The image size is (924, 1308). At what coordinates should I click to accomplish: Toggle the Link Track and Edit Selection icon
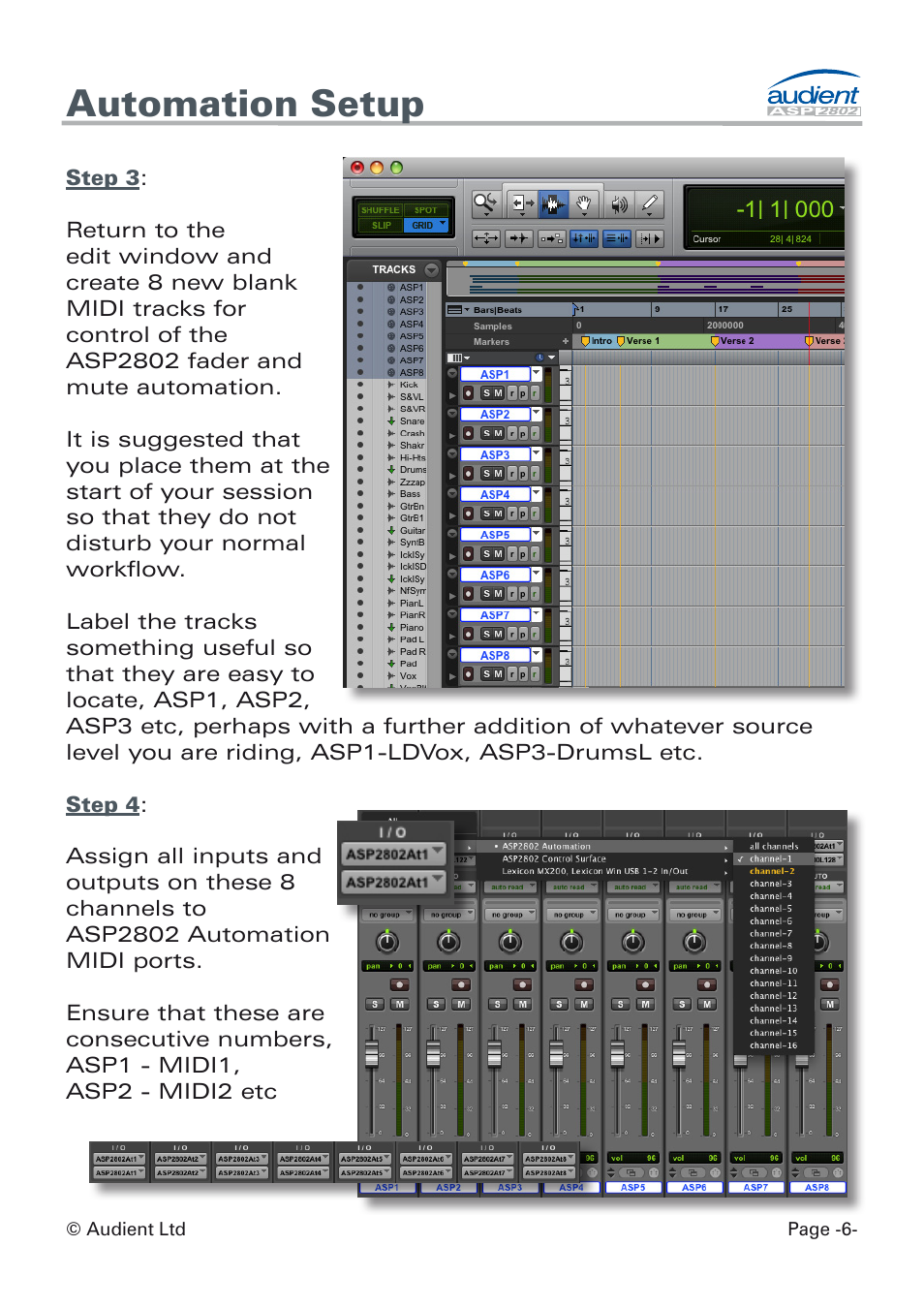(x=616, y=238)
